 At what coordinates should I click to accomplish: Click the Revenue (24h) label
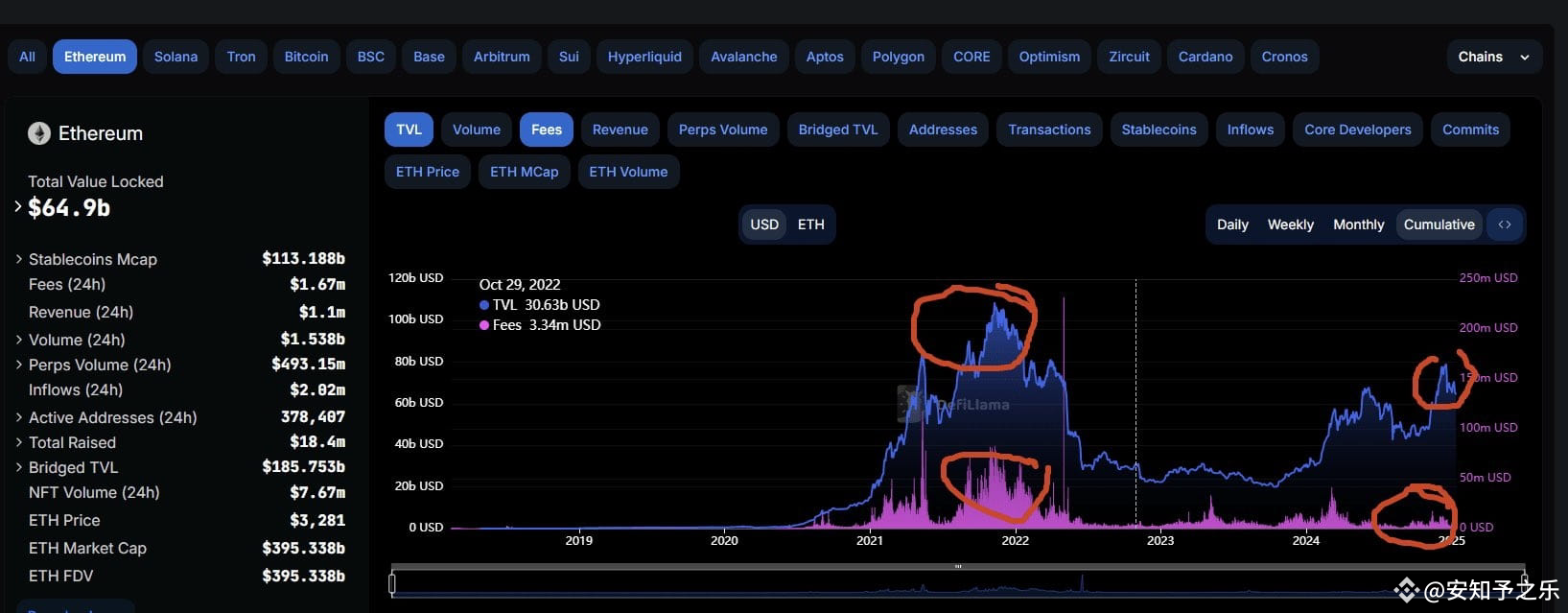point(81,312)
